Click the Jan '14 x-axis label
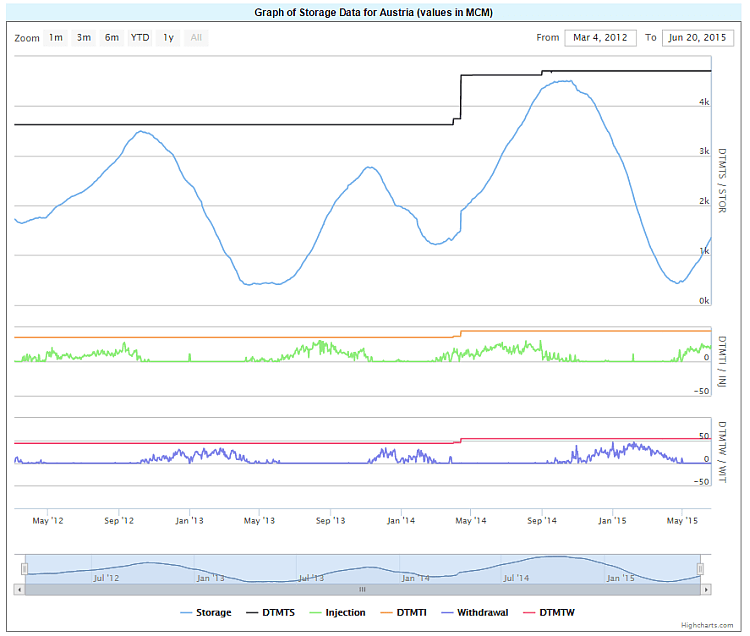Screen dimensions: 750x636 pos(401,521)
